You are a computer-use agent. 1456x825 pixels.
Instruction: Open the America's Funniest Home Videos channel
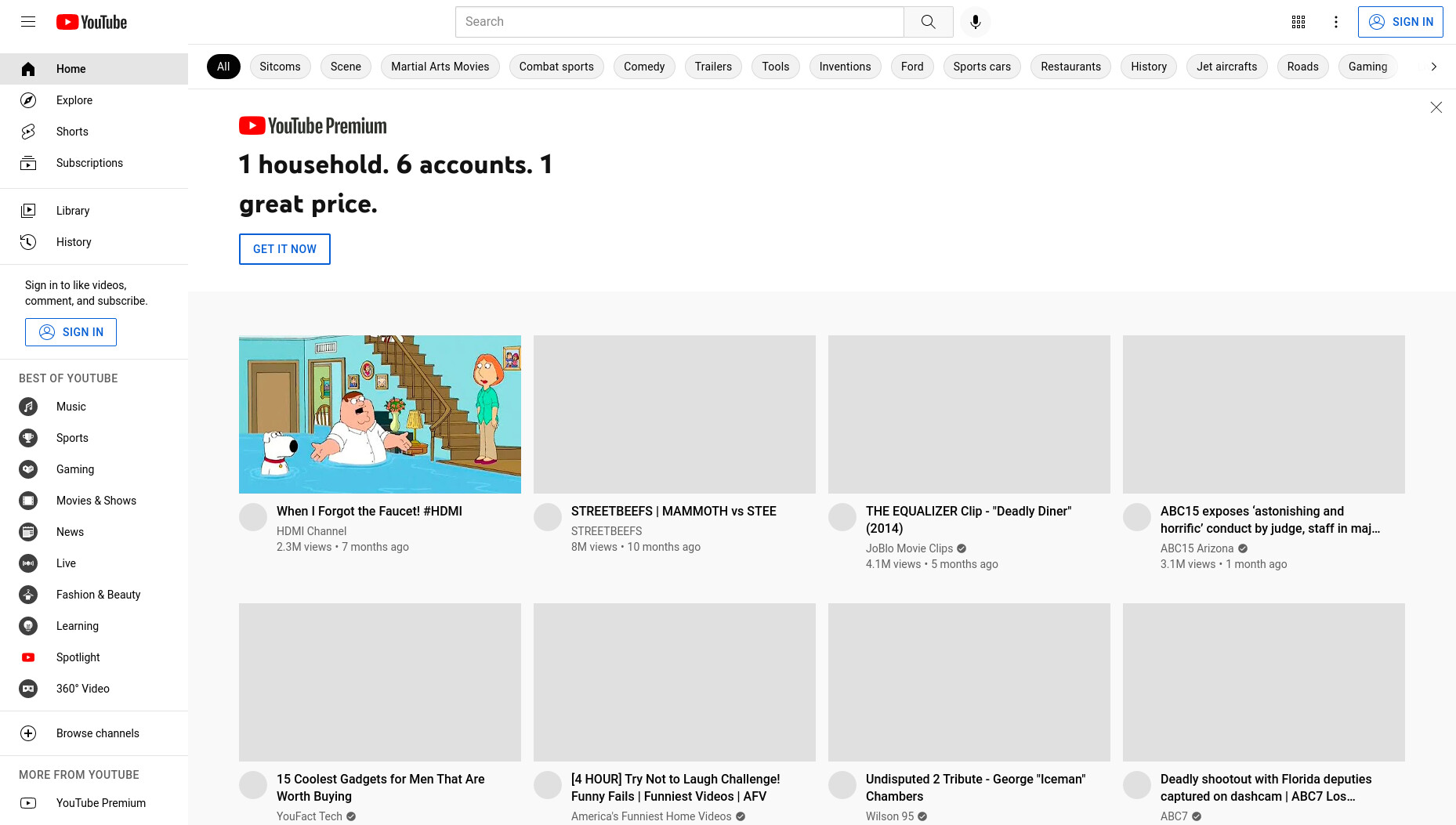coord(651,816)
